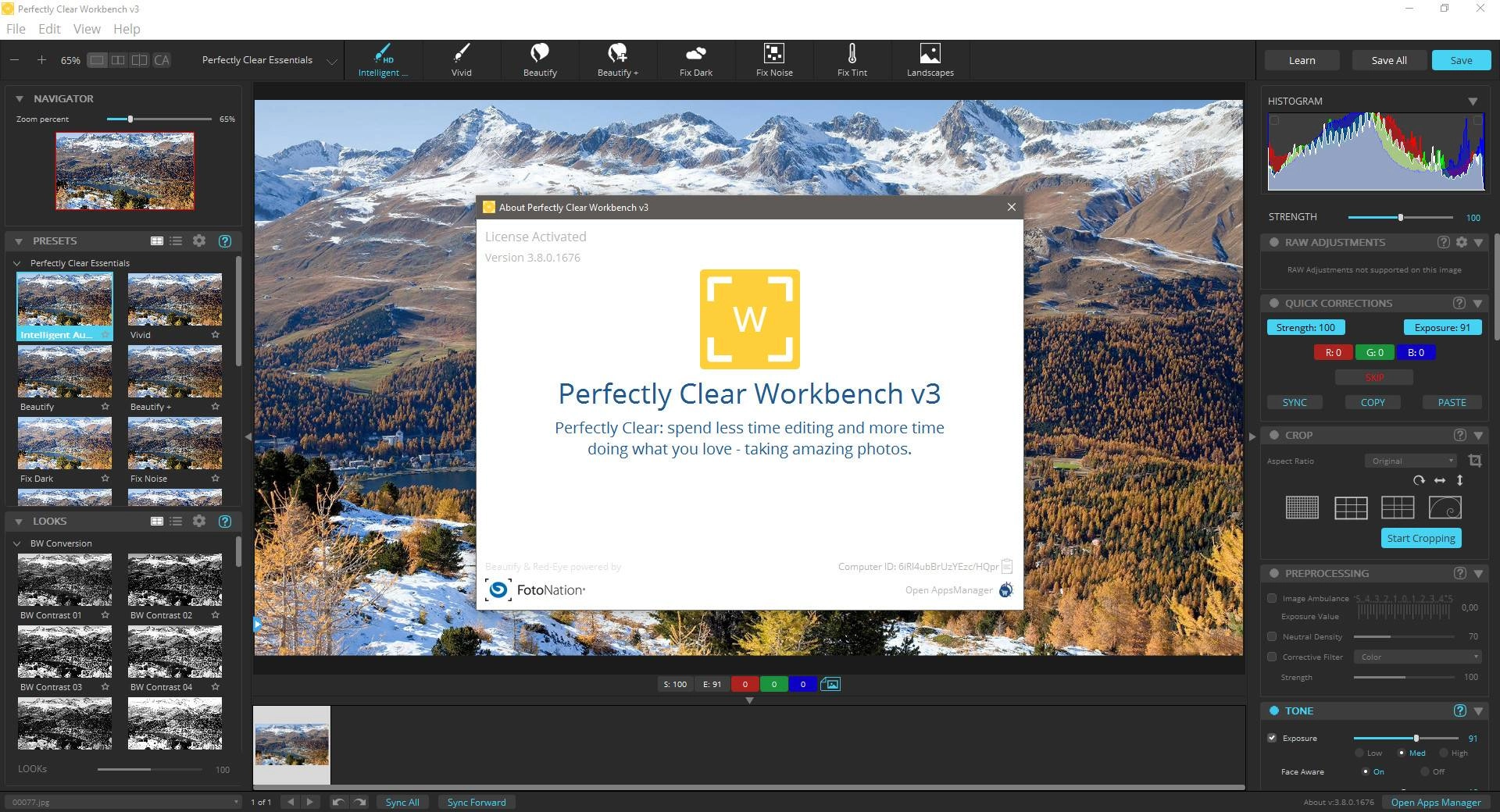Select the Fix Noise toolbar icon
This screenshot has height=812, width=1500.
[x=774, y=60]
